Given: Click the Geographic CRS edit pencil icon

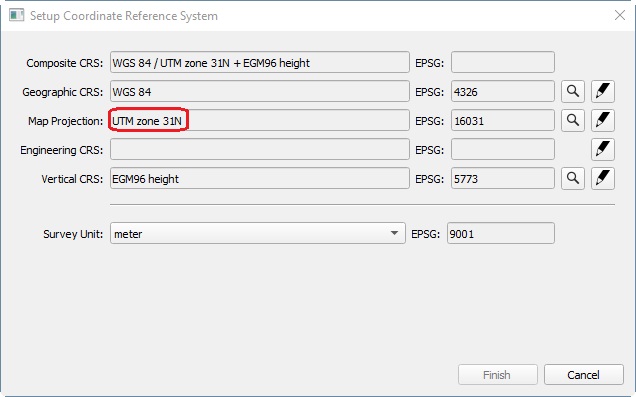Looking at the screenshot, I should [x=603, y=91].
